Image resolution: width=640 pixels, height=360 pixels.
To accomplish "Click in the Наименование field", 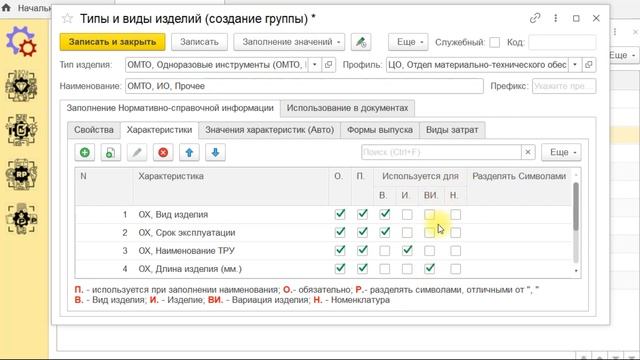I will pos(304,86).
